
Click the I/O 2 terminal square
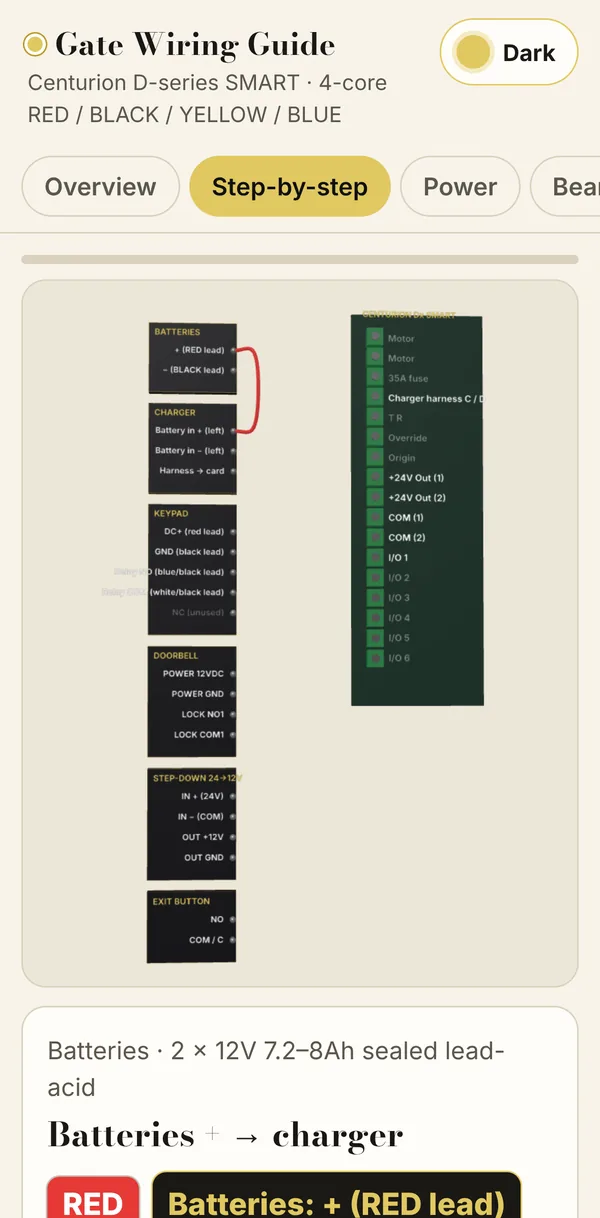click(375, 578)
